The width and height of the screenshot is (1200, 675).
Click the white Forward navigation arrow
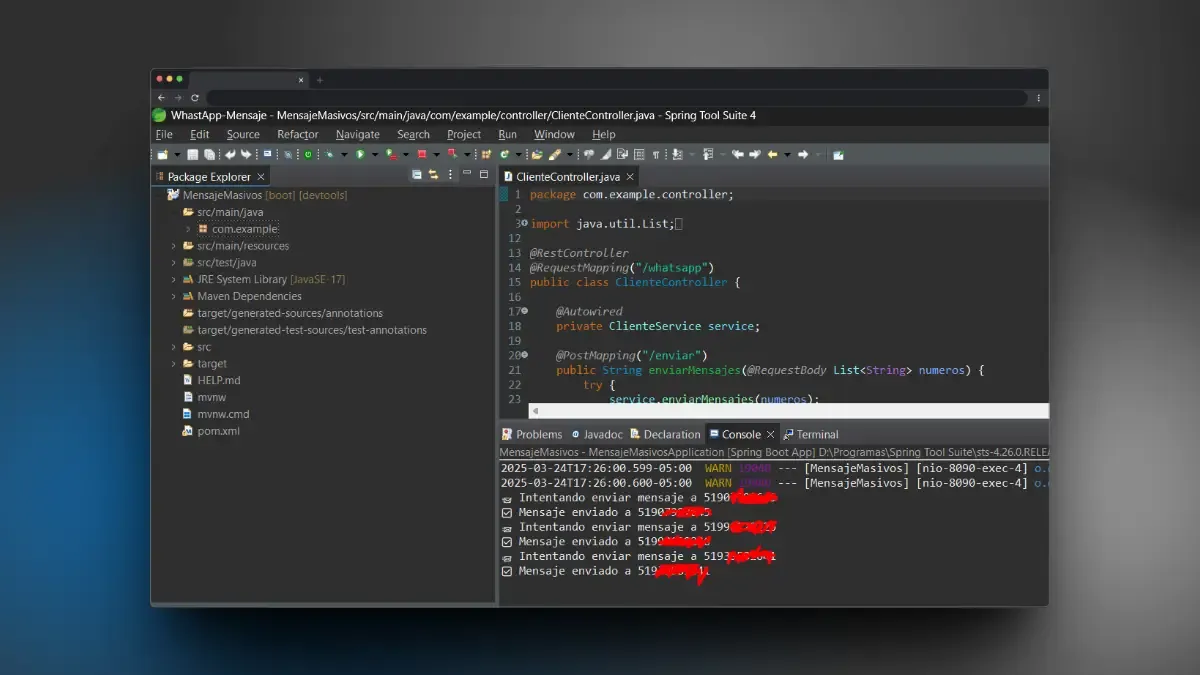803,155
